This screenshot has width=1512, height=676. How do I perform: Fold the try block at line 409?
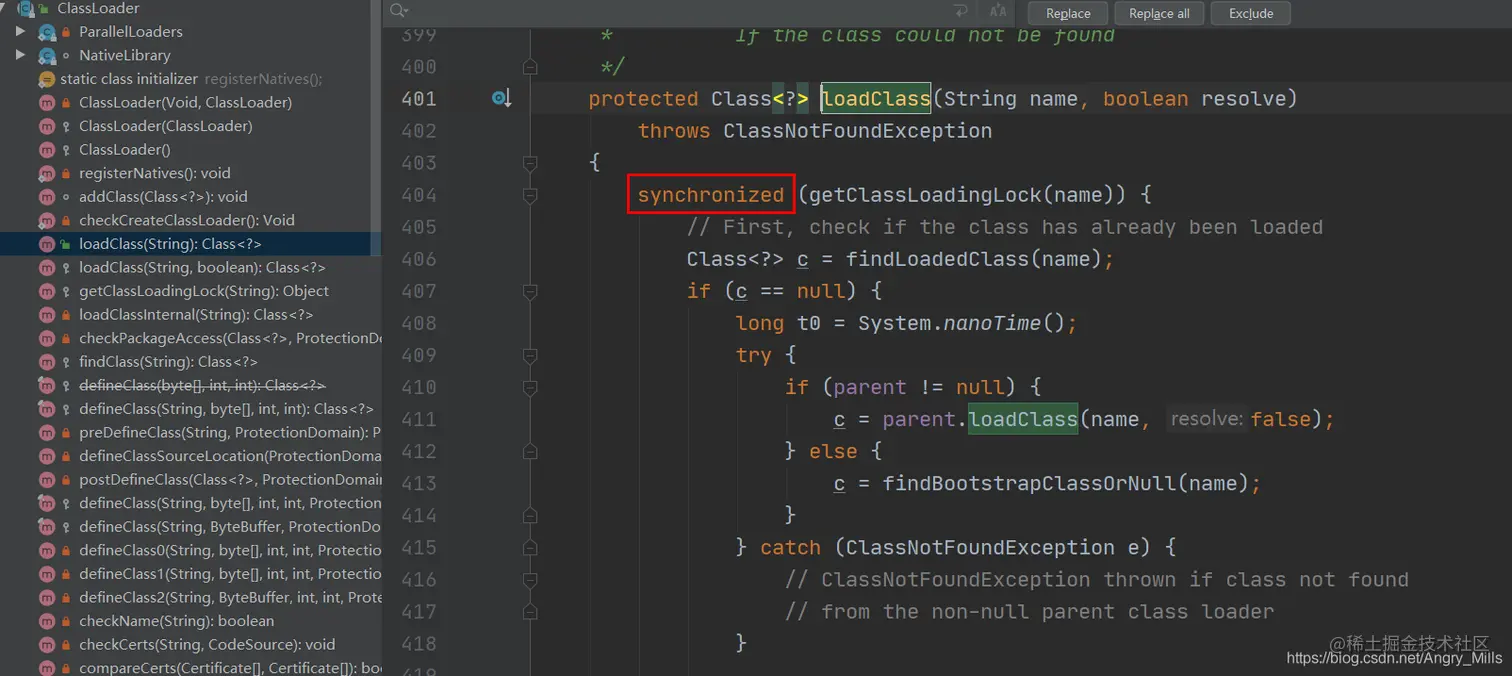530,355
